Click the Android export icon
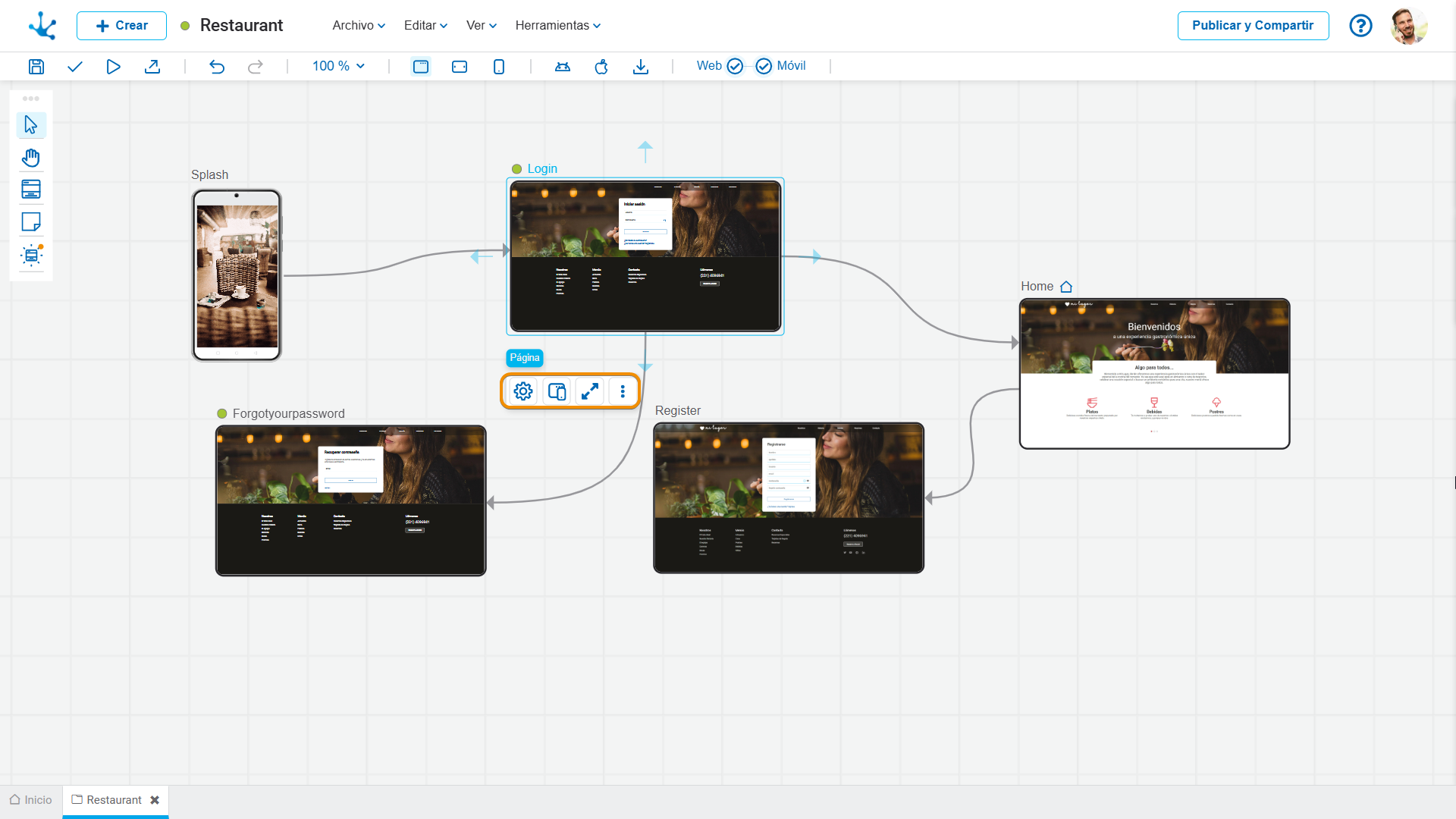 pos(563,67)
